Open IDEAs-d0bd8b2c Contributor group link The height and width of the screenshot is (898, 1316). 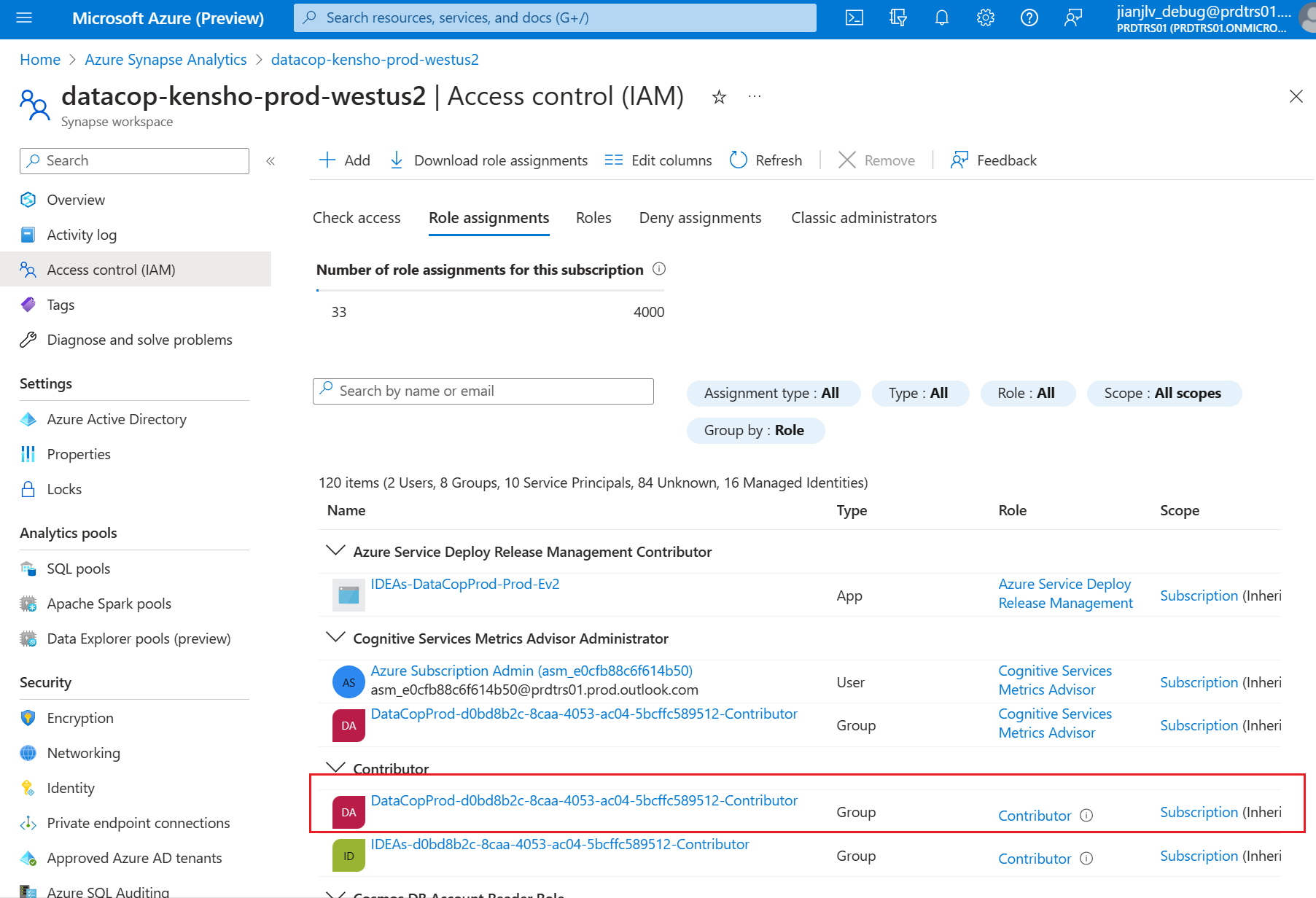point(560,844)
